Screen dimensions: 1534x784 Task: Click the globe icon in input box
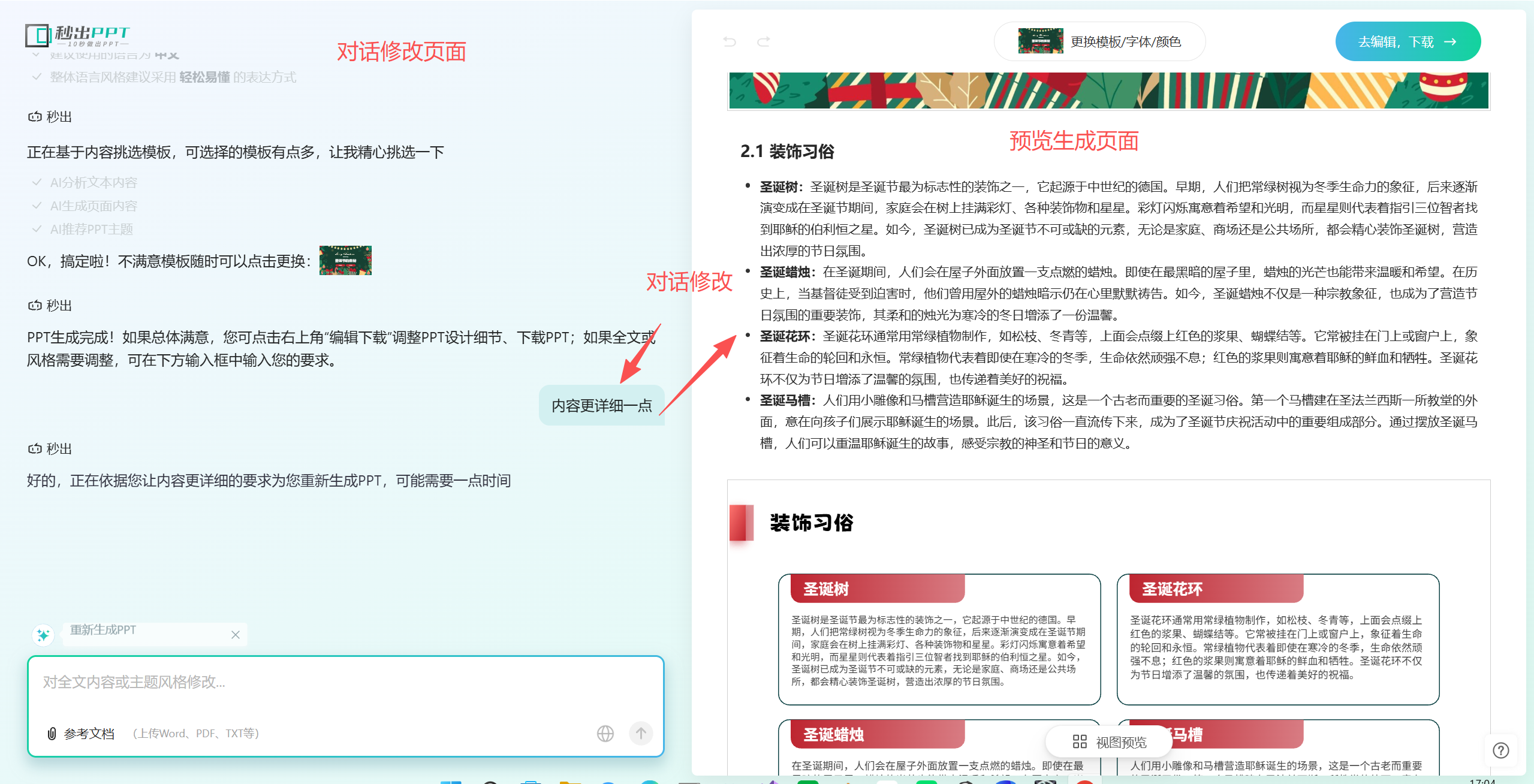pyautogui.click(x=605, y=733)
